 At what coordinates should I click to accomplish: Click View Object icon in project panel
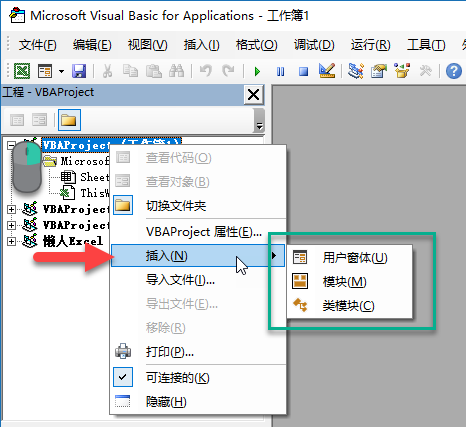pyautogui.click(x=39, y=120)
